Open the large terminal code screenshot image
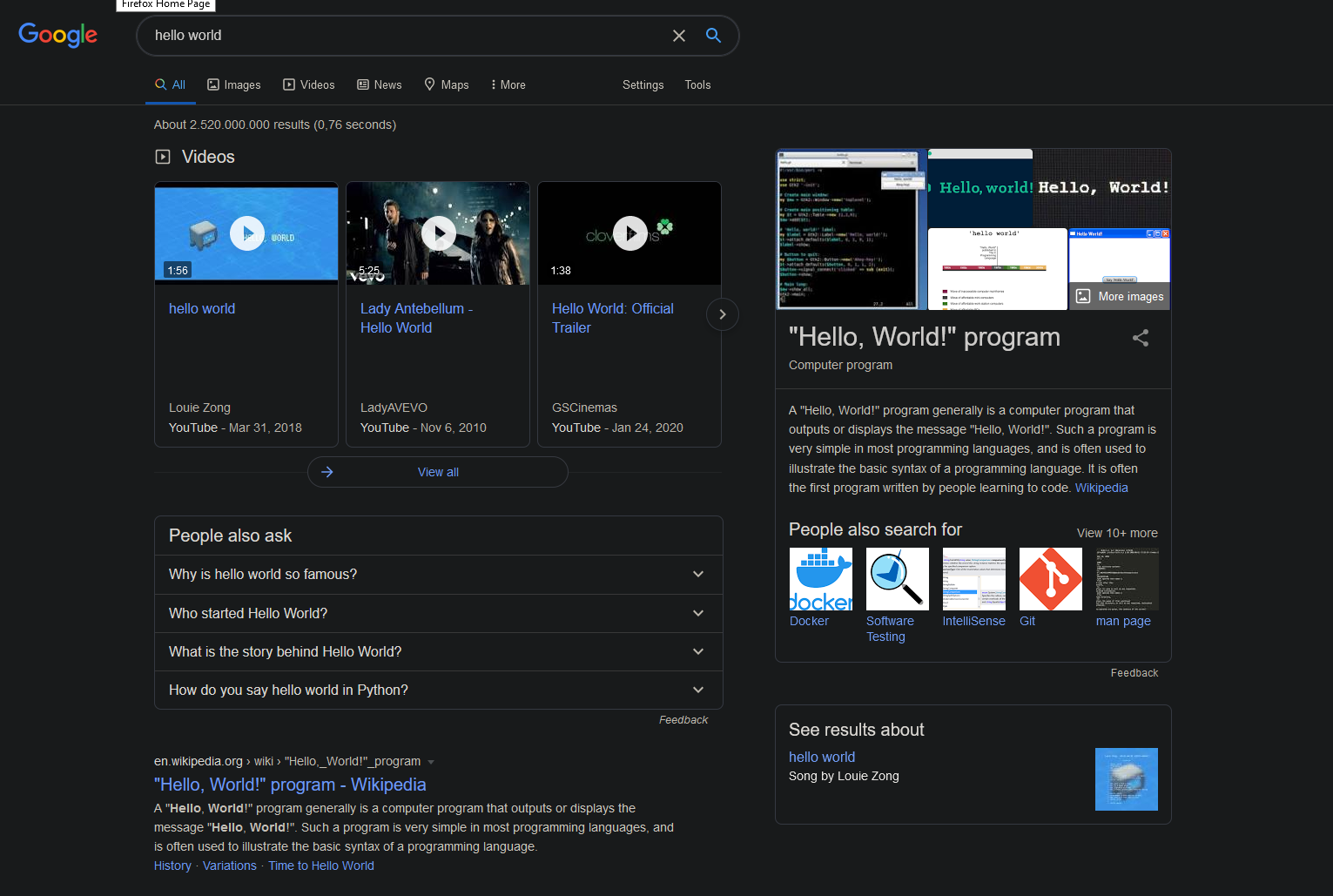 pos(852,229)
